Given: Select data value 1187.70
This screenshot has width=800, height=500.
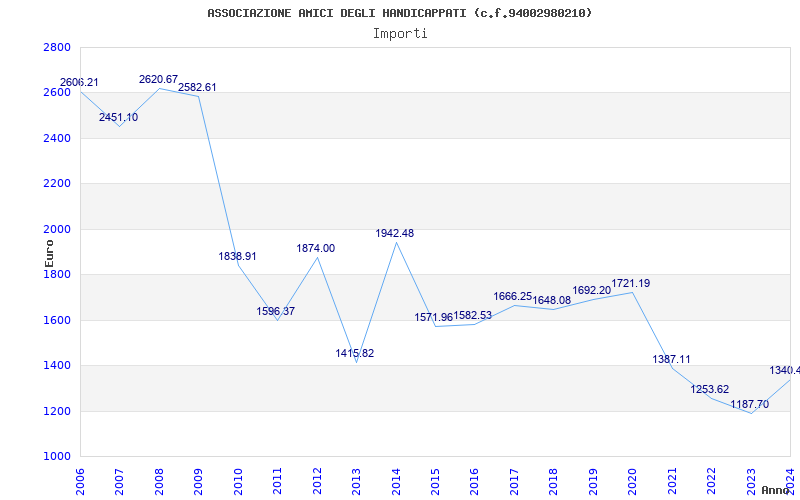Looking at the screenshot, I should [x=749, y=405].
